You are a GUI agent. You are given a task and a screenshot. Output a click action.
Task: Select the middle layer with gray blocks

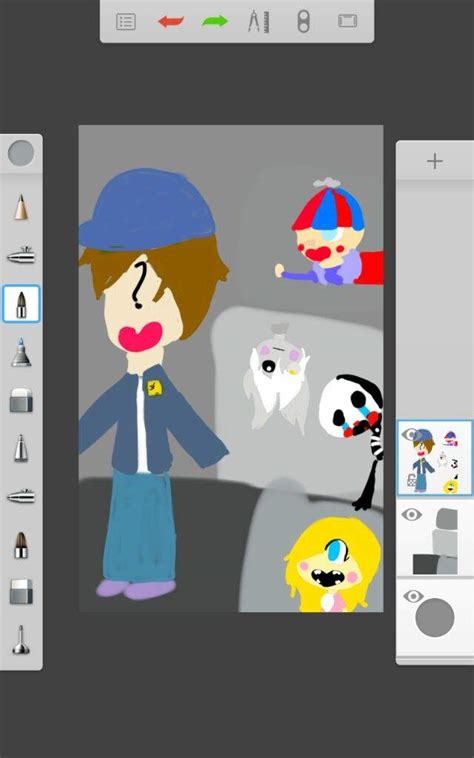(435, 539)
